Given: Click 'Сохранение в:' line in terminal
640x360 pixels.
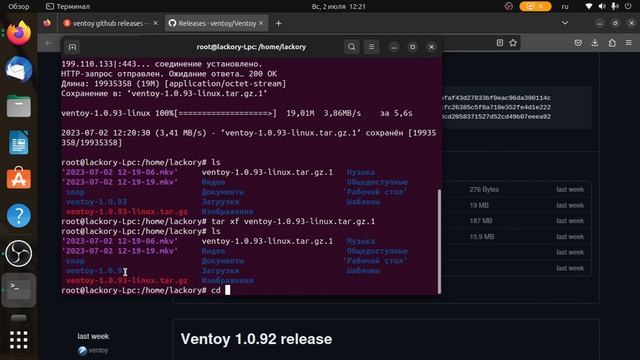Looking at the screenshot, I should point(164,93).
